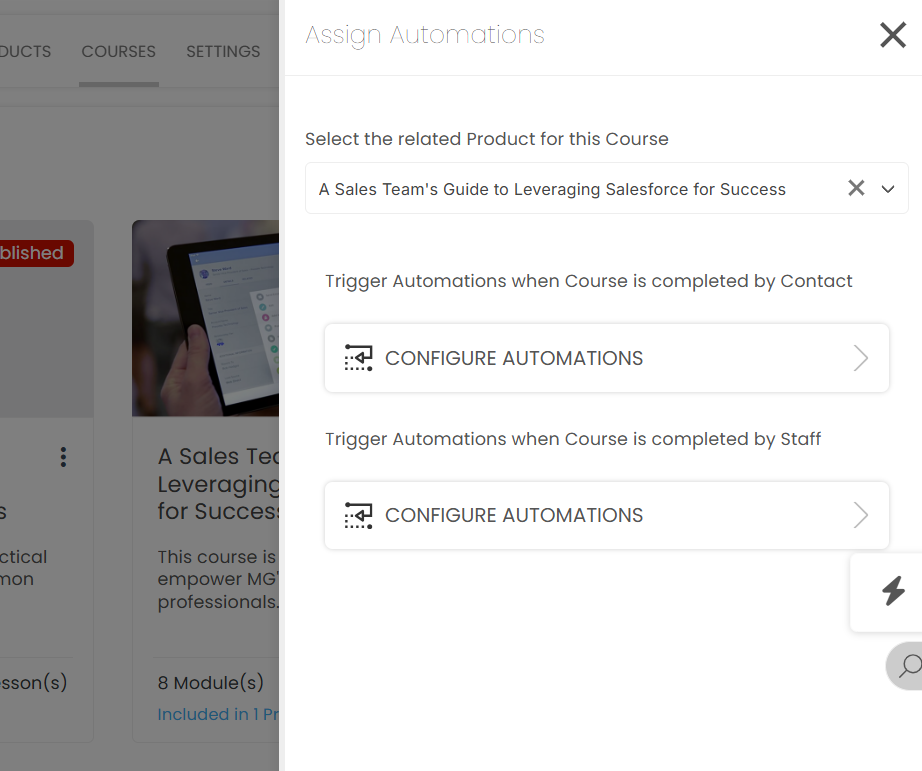Switch to the Settings tab
This screenshot has width=922, height=771.
click(x=223, y=52)
